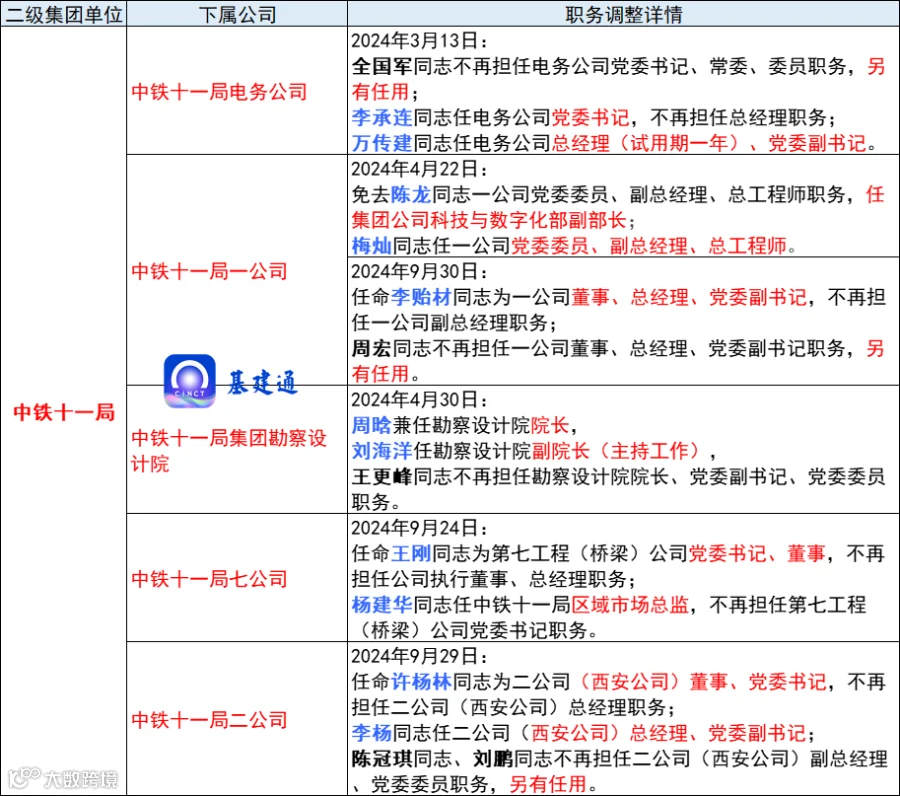
Task: Click the bold name "全国军"
Action: pos(382,67)
